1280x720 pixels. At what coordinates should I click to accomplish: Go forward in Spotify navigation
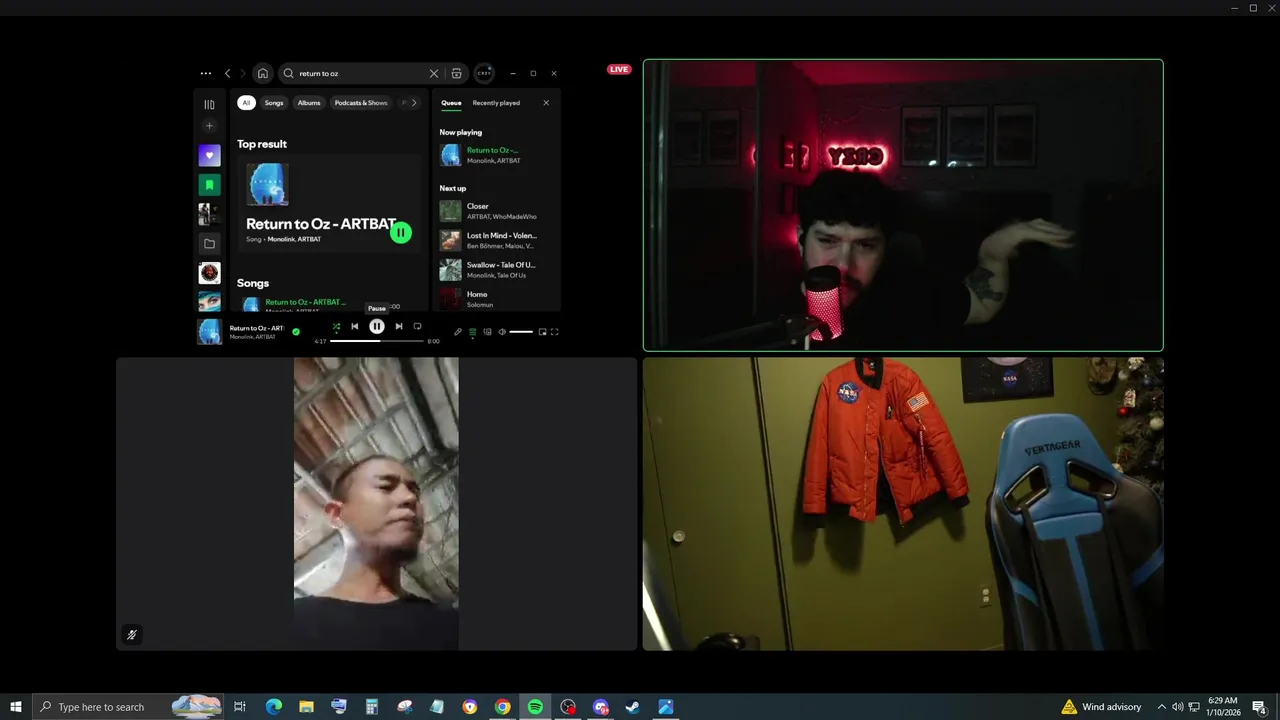click(242, 73)
